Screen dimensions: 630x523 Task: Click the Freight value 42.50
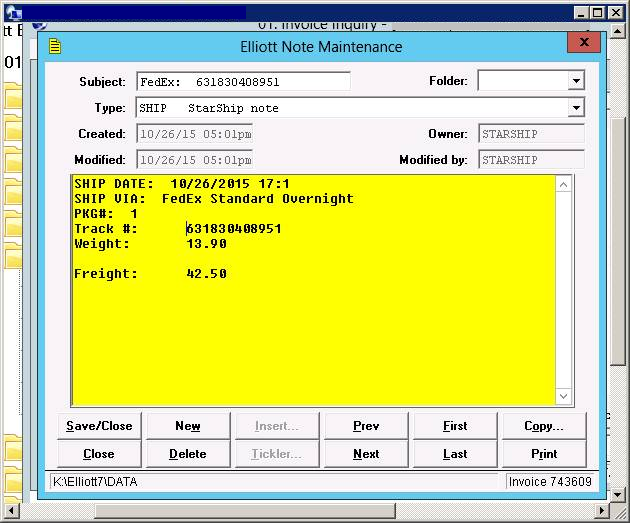coord(207,274)
